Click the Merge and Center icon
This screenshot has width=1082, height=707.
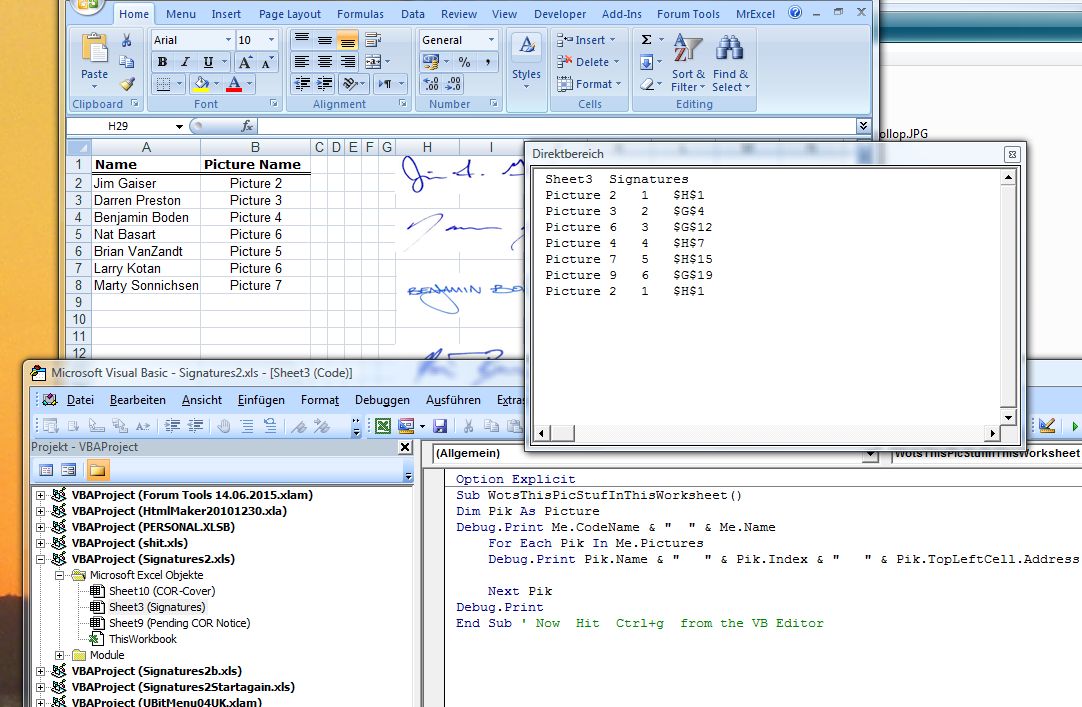(373, 62)
